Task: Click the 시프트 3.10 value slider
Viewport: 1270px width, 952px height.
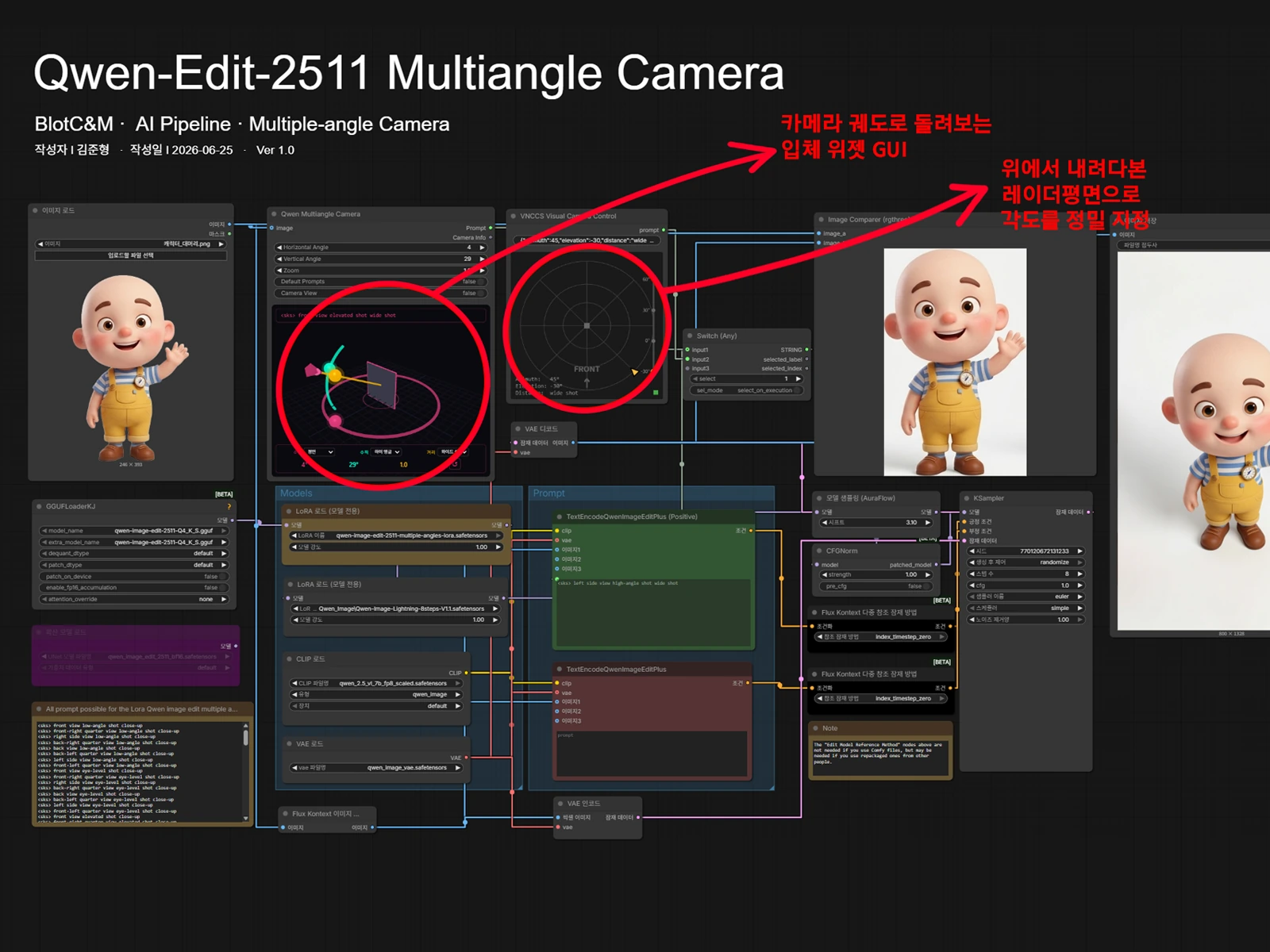Action: [x=876, y=523]
